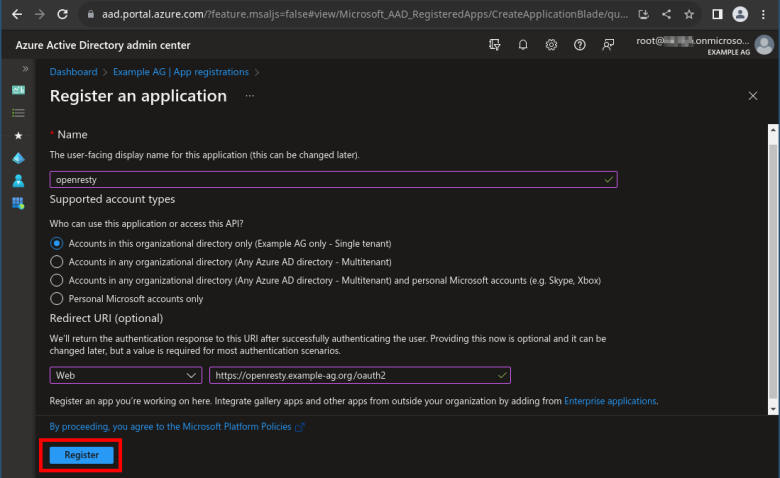Open the Dashboard icon in the left sidebar
Viewport: 780px width, 478px height.
18,90
